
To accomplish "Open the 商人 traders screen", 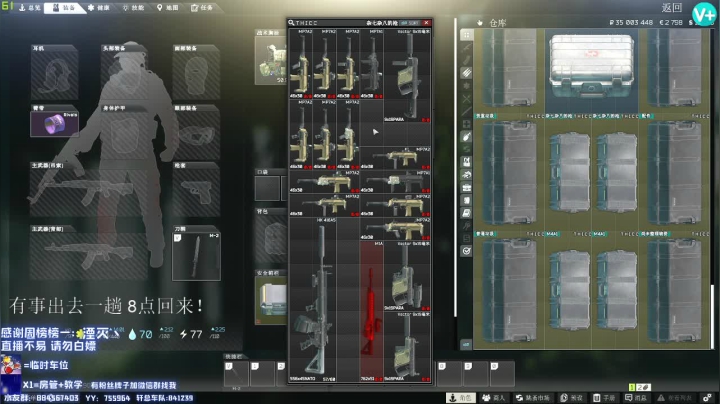I will (494, 398).
